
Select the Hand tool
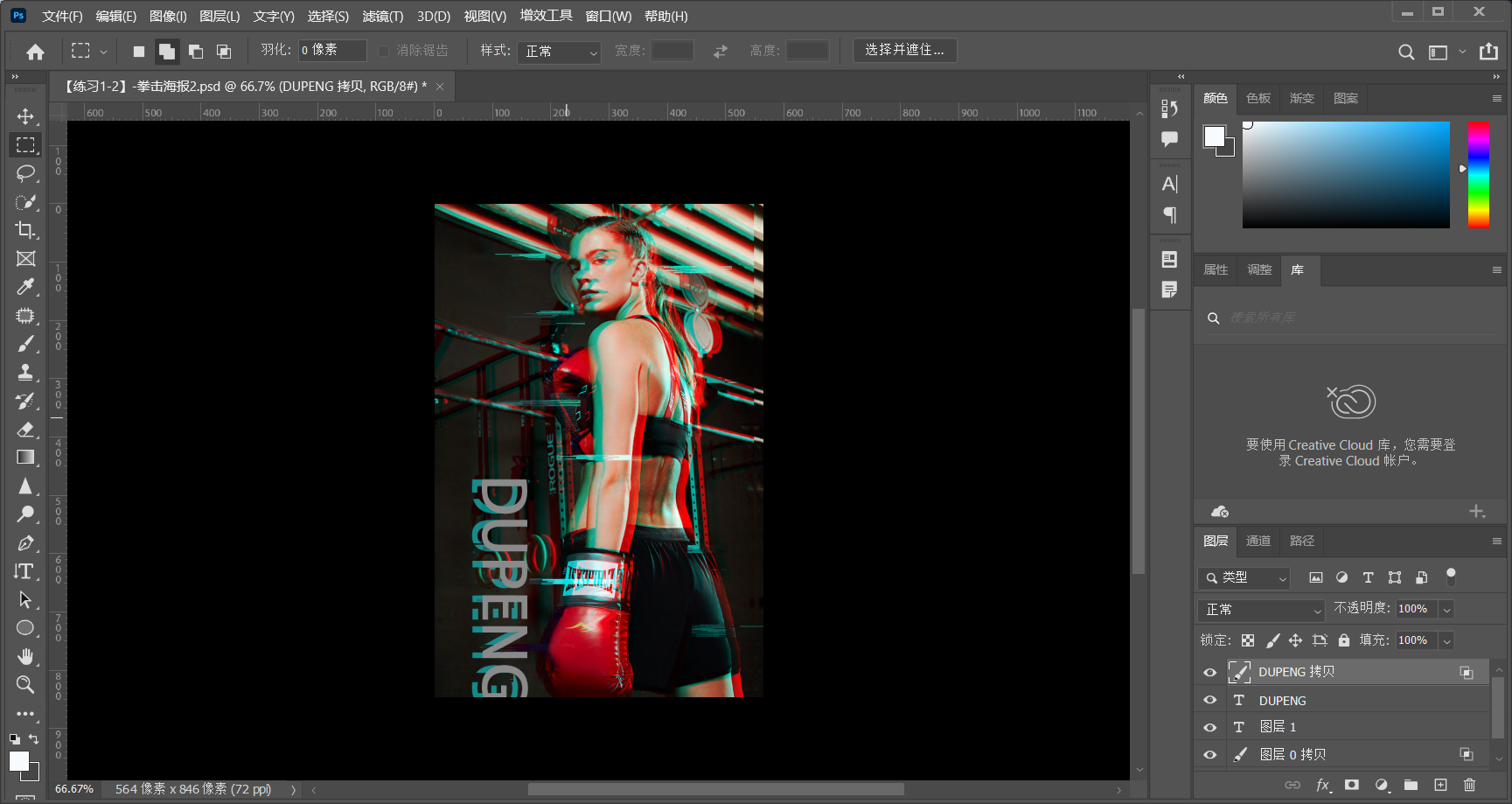25,656
